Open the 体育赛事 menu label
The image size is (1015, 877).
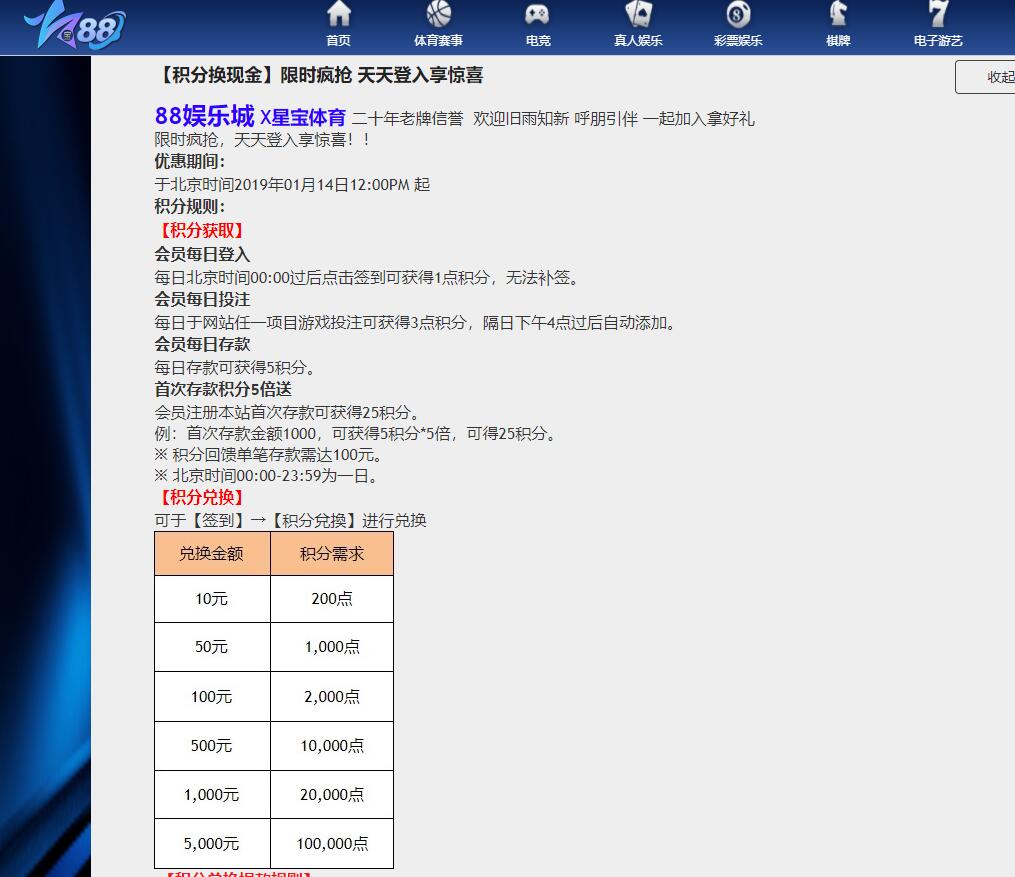click(x=438, y=41)
